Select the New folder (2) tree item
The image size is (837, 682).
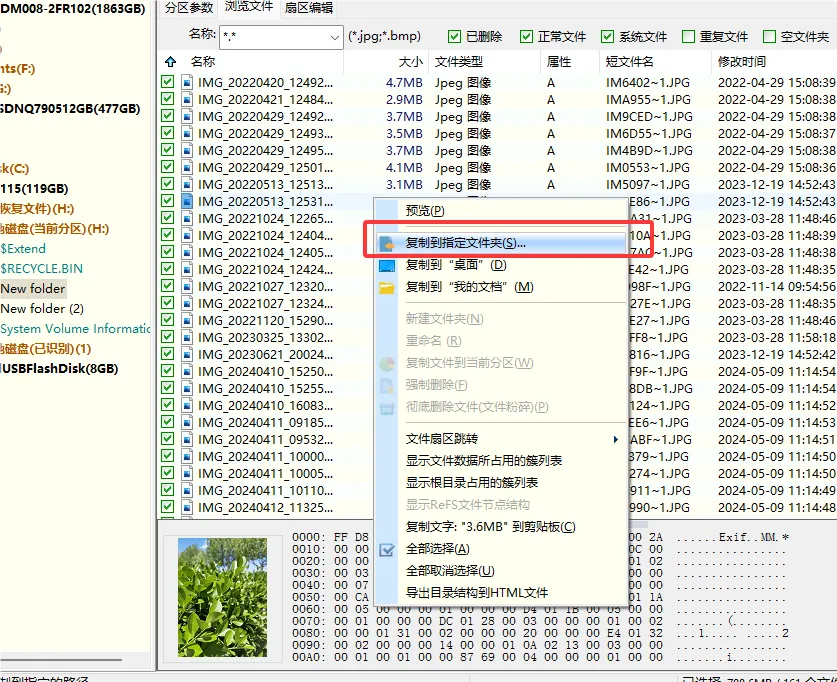point(42,308)
